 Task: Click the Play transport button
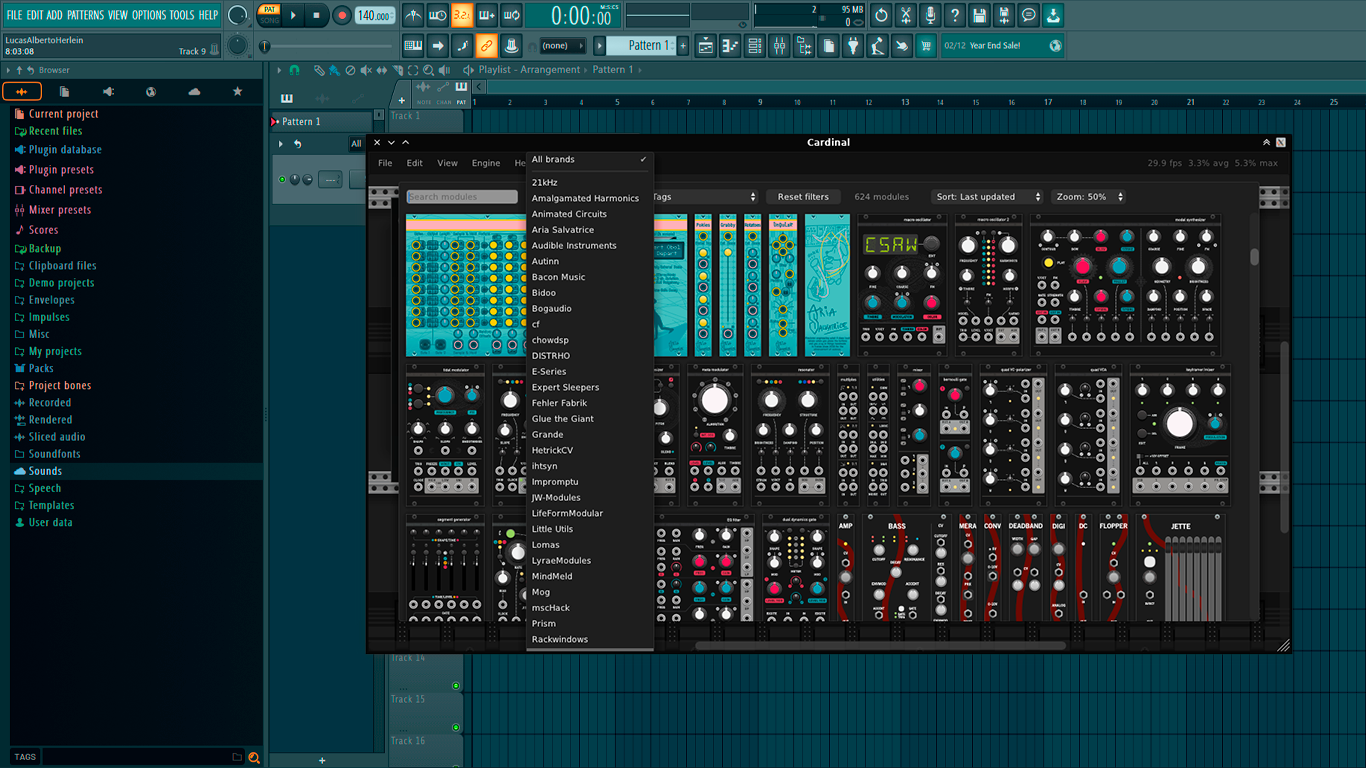coord(293,15)
